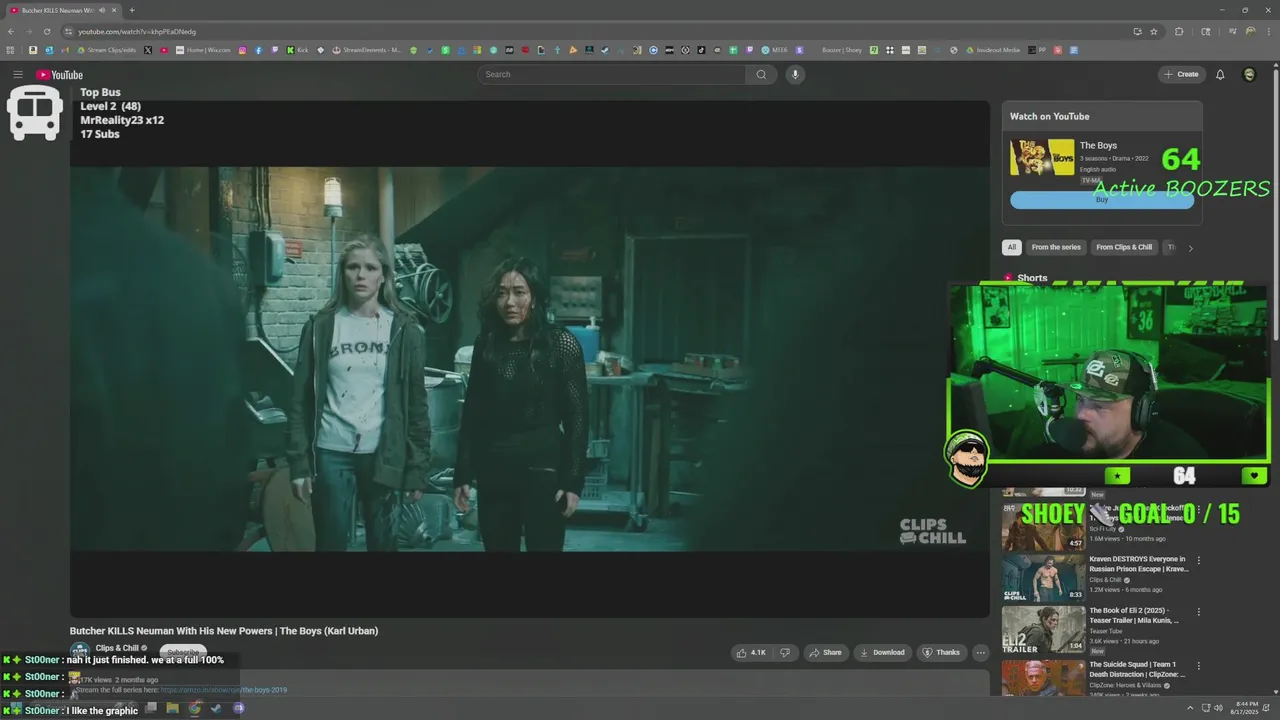
Task: Open the Boozer | Shoey bookmark
Action: point(842,50)
